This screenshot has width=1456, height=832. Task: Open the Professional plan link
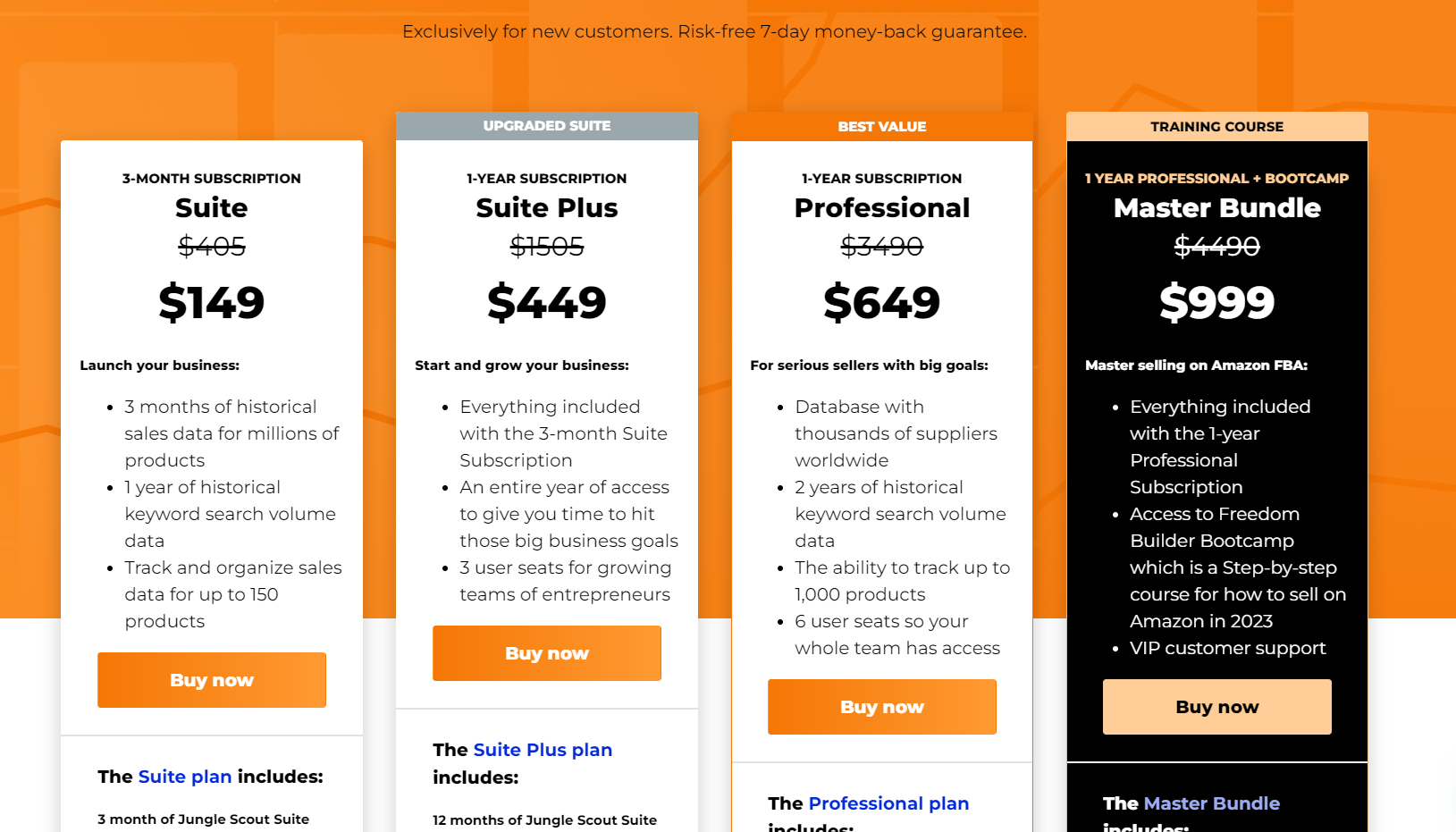[888, 803]
